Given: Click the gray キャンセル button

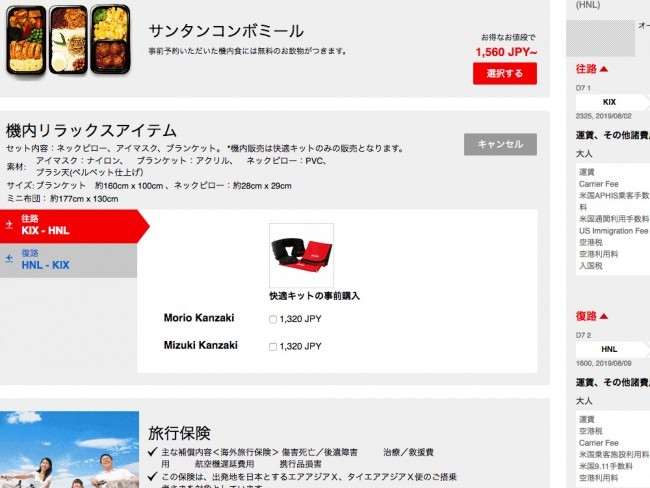Looking at the screenshot, I should point(500,144).
